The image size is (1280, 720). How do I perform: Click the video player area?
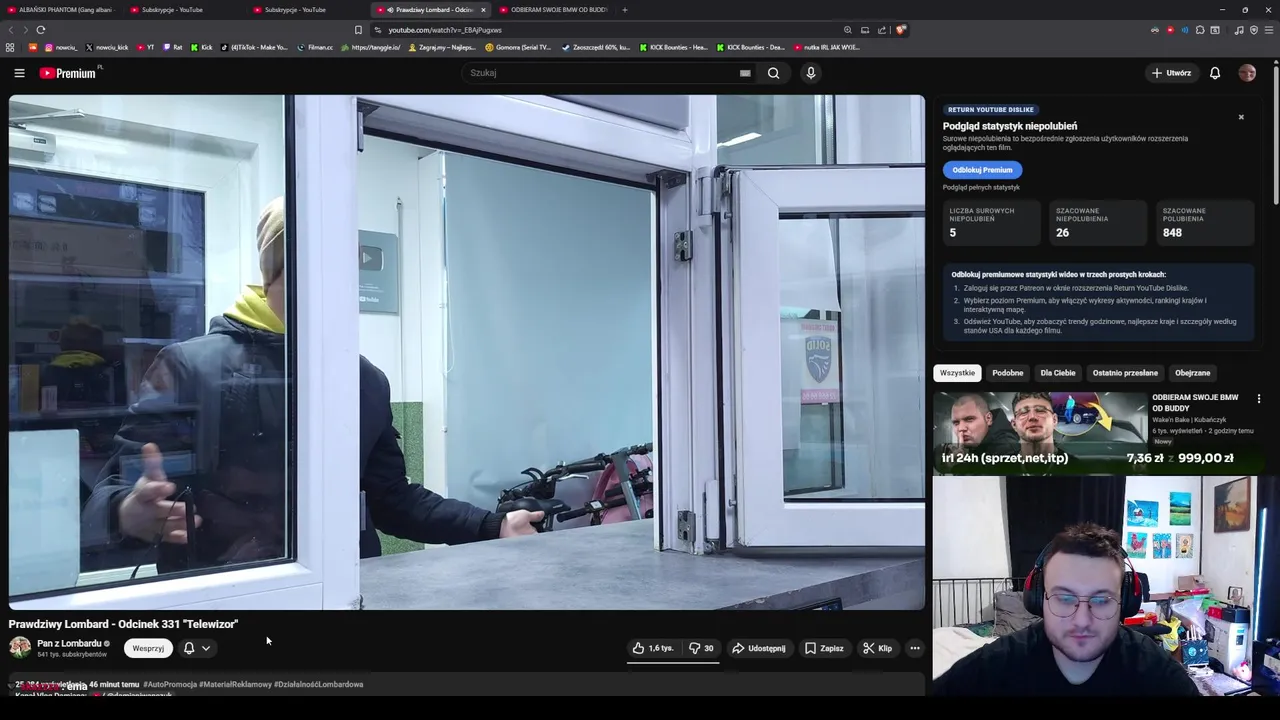click(x=467, y=352)
